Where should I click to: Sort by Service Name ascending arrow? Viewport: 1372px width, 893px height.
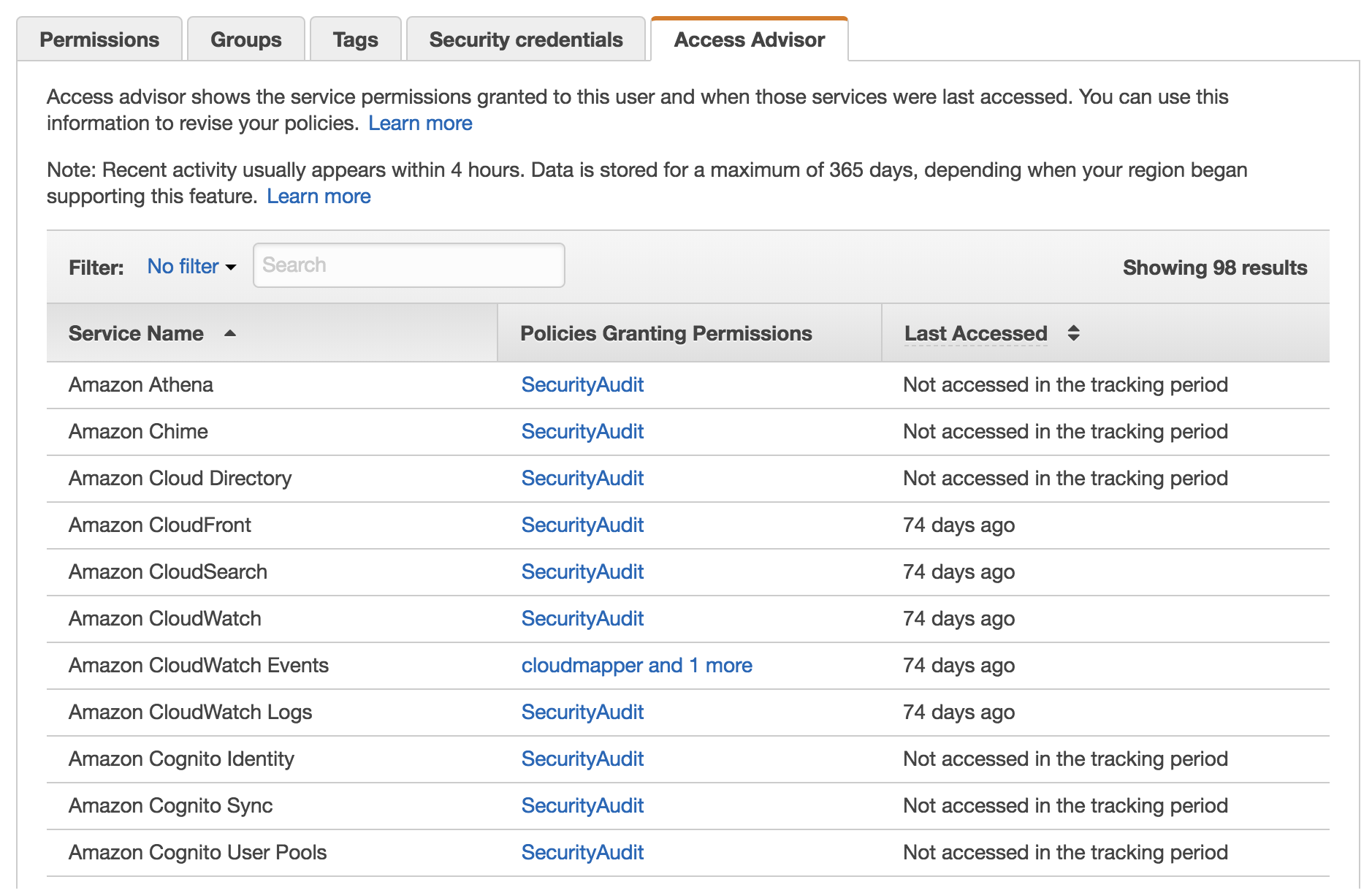point(230,333)
